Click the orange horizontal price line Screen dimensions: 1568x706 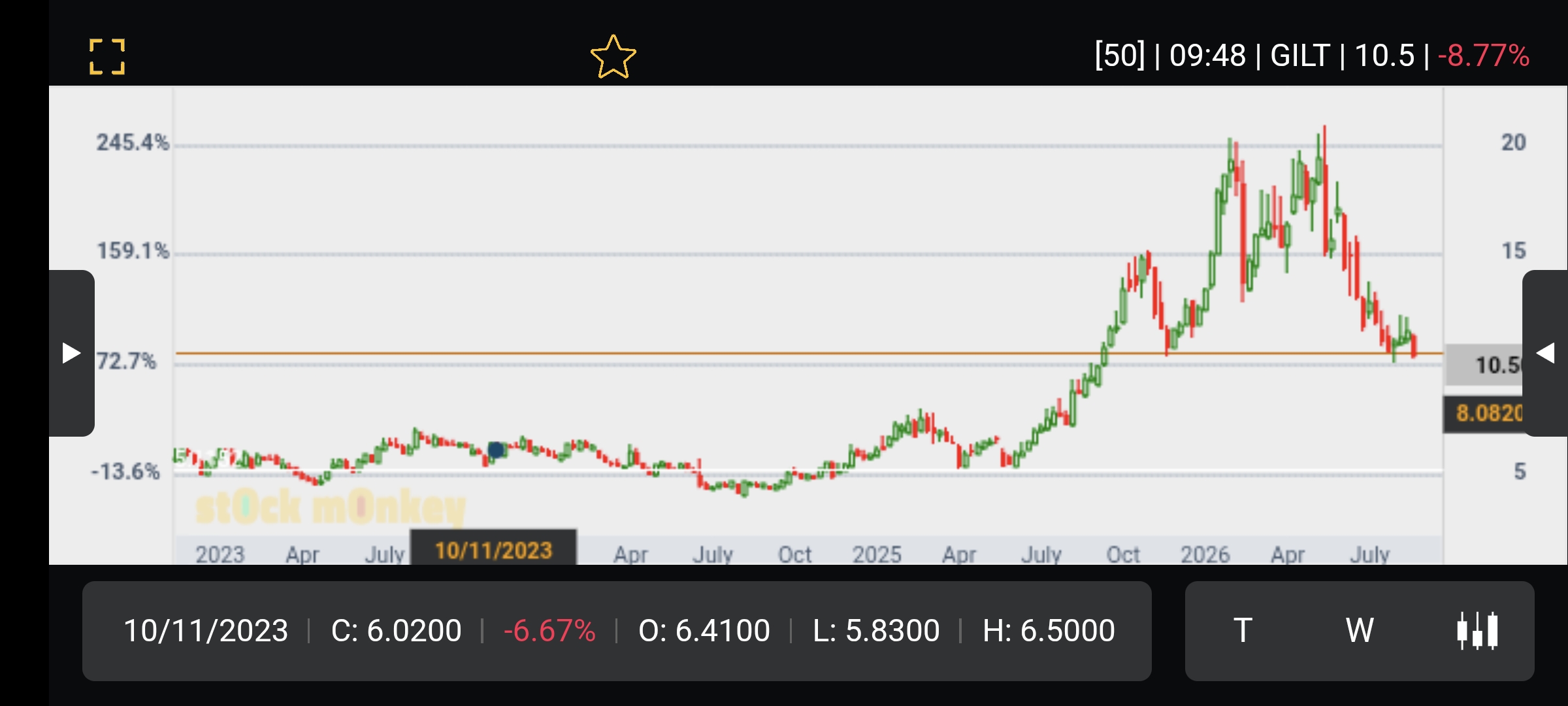point(809,354)
